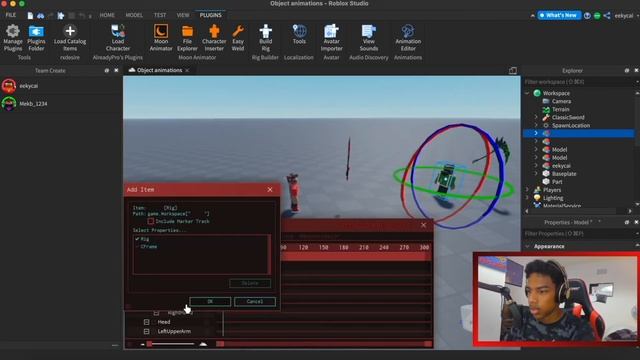Close the Moon Animator timeline window
The height and width of the screenshot is (360, 640).
pos(423,225)
